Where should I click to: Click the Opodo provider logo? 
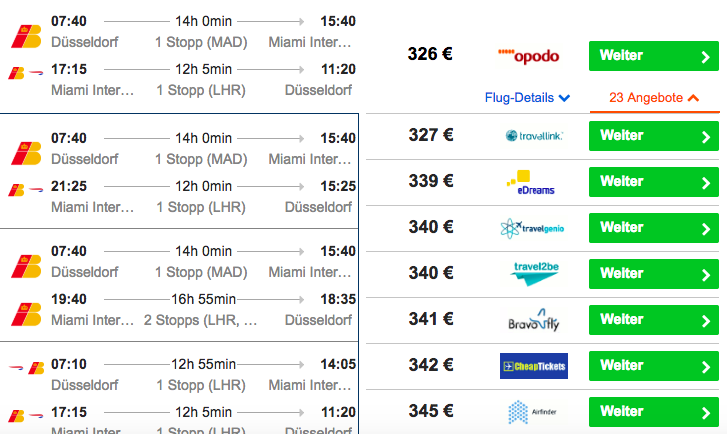pos(529,56)
